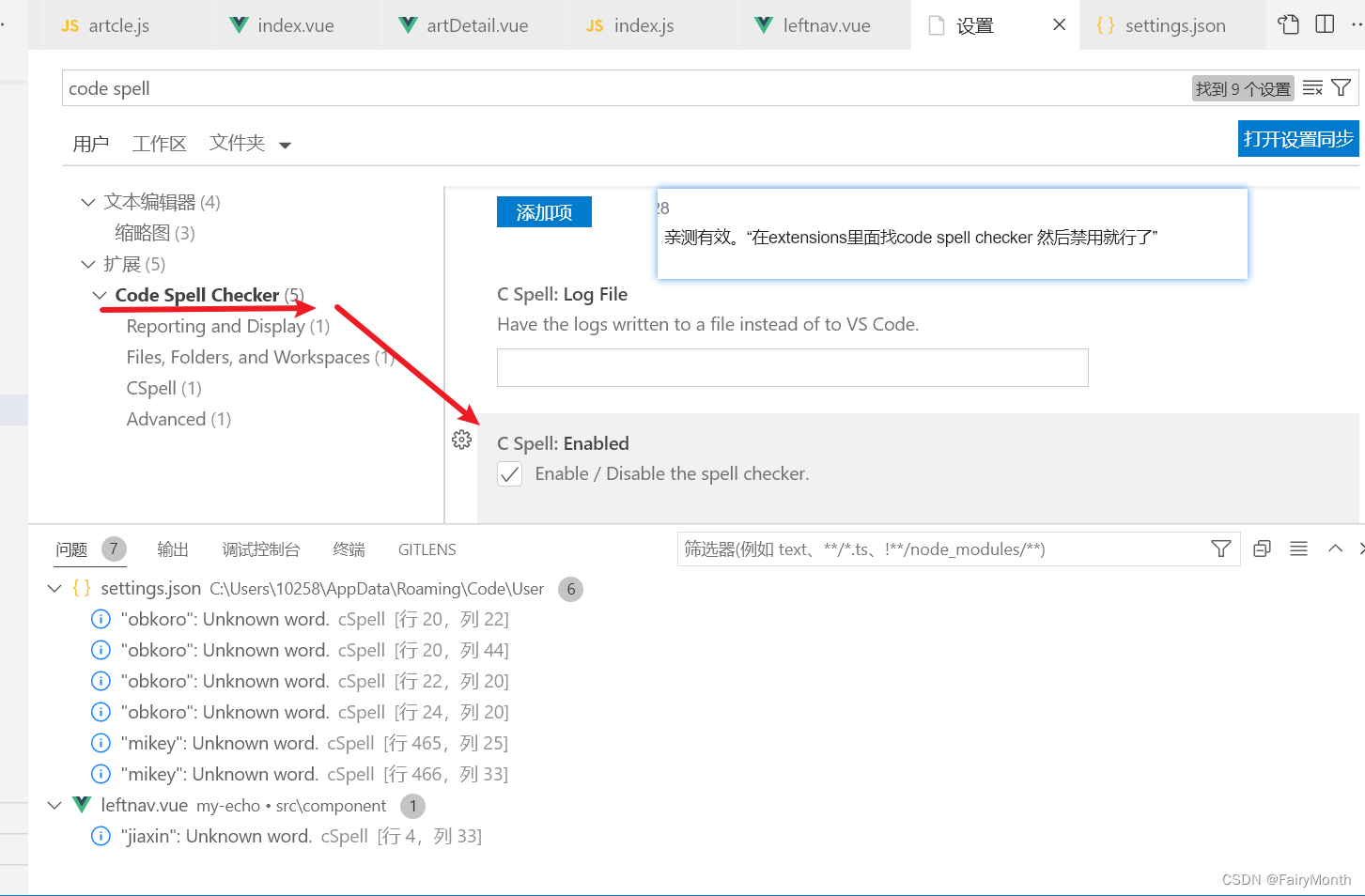Toggle problems view as table icon

click(x=1298, y=548)
